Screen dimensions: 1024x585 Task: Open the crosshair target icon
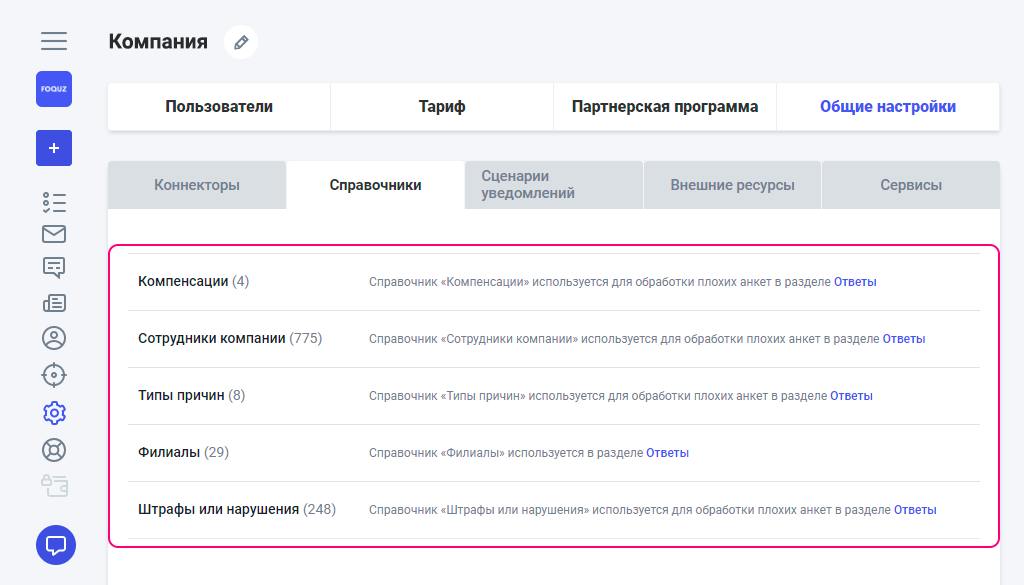[54, 375]
